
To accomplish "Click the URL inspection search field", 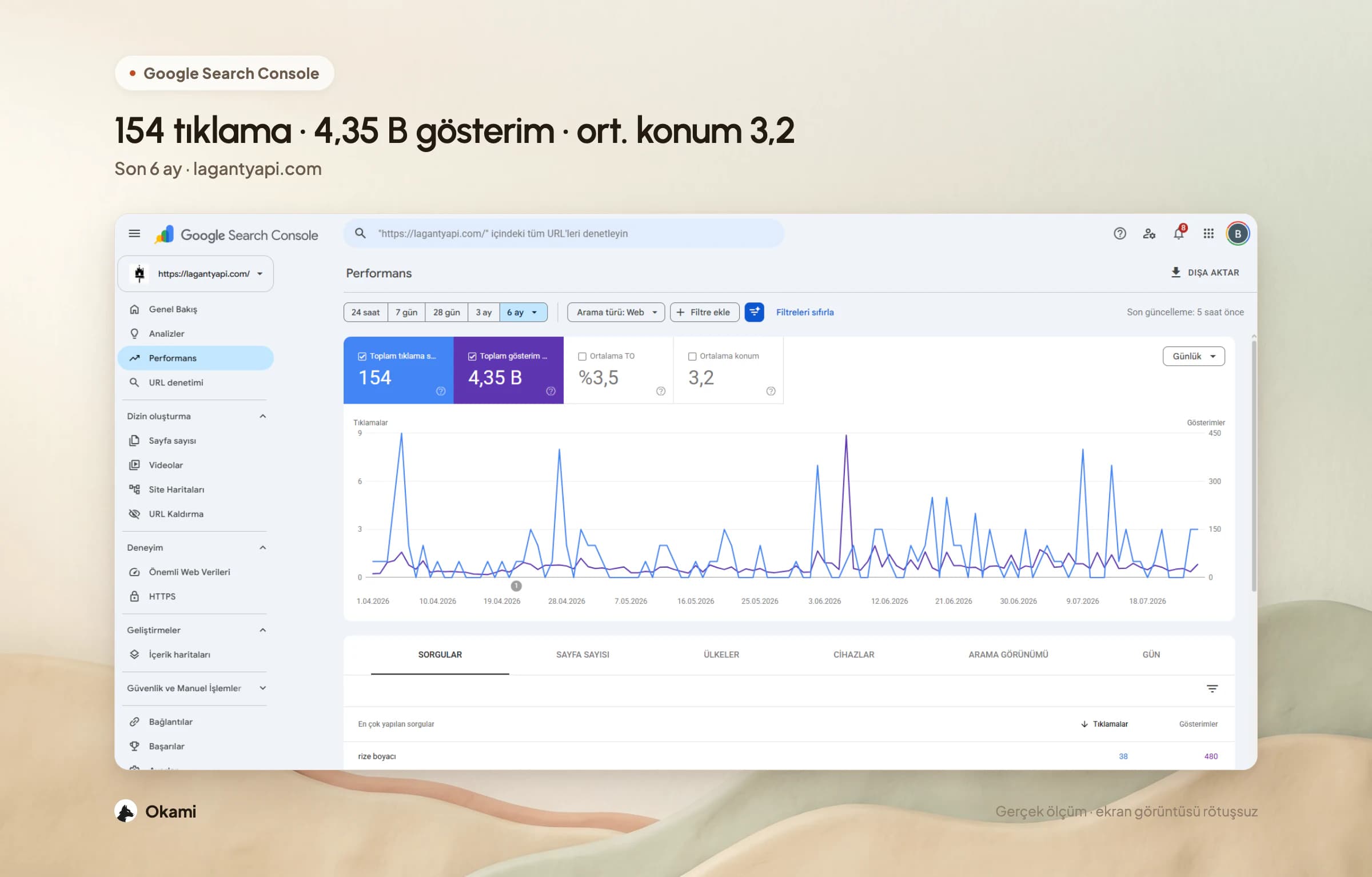I will pos(563,233).
